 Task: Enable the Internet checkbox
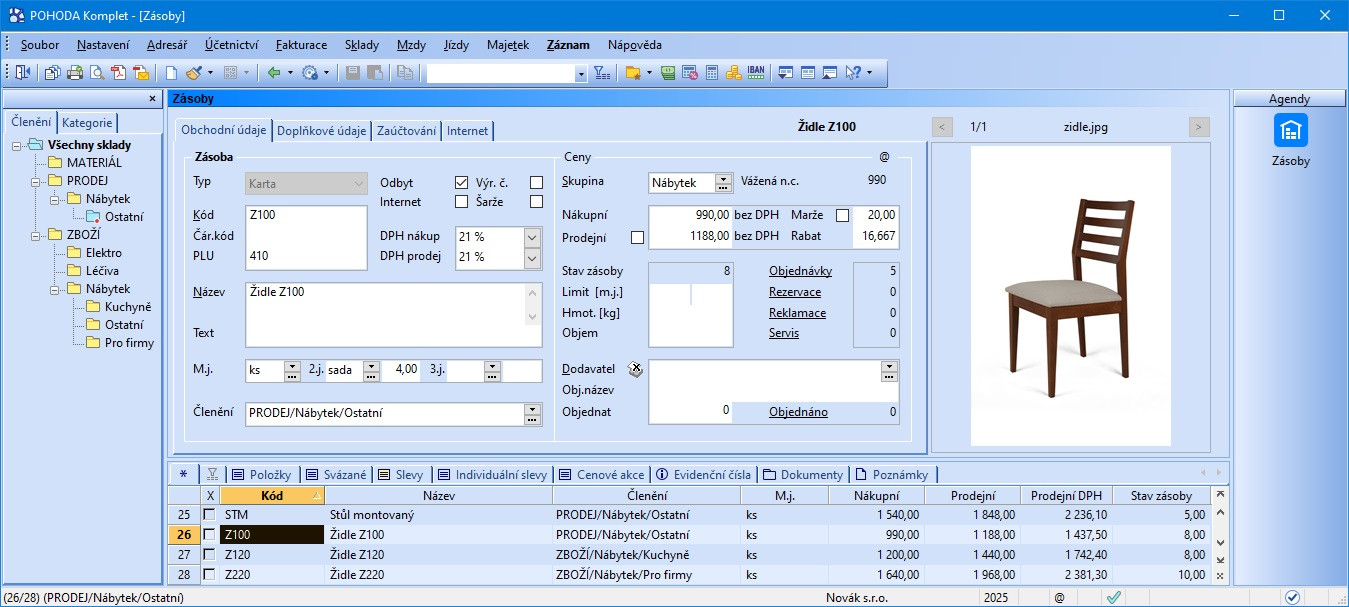[x=461, y=202]
